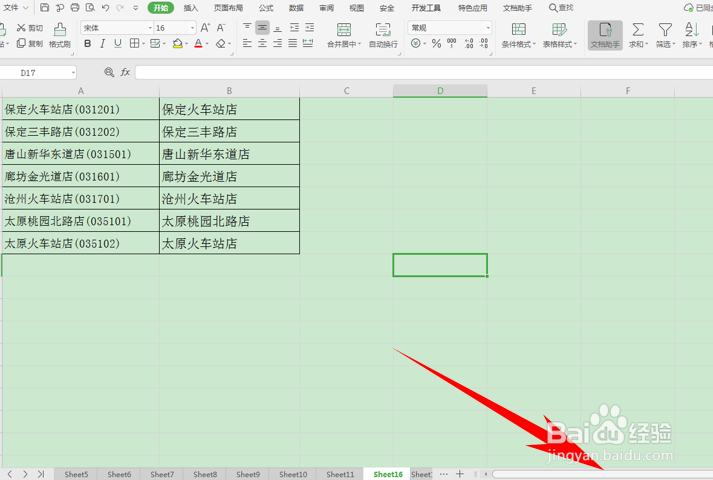Click the fx insert function icon
This screenshot has height=480, width=713.
pos(125,72)
